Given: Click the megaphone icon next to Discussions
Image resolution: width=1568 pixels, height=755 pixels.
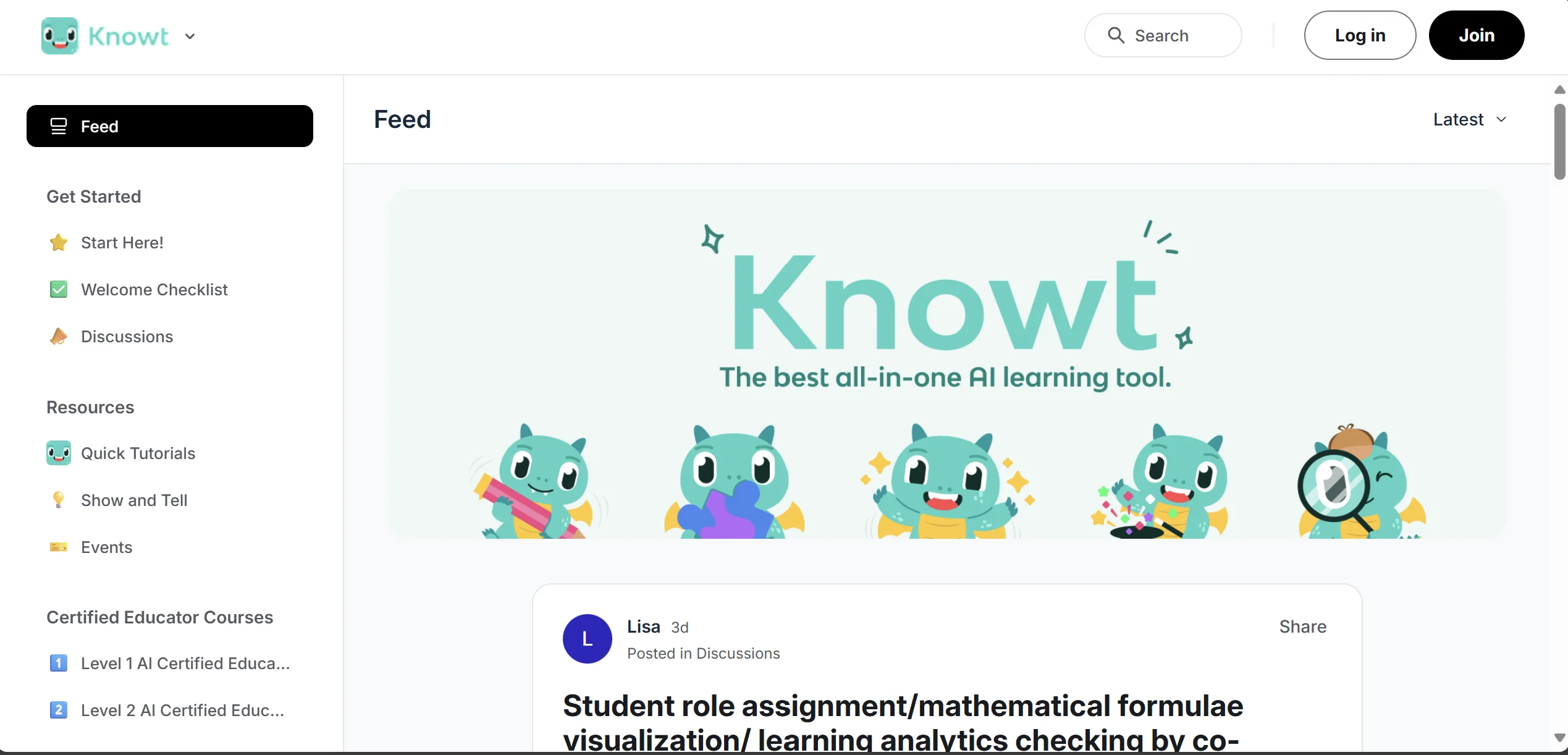Looking at the screenshot, I should 58,336.
